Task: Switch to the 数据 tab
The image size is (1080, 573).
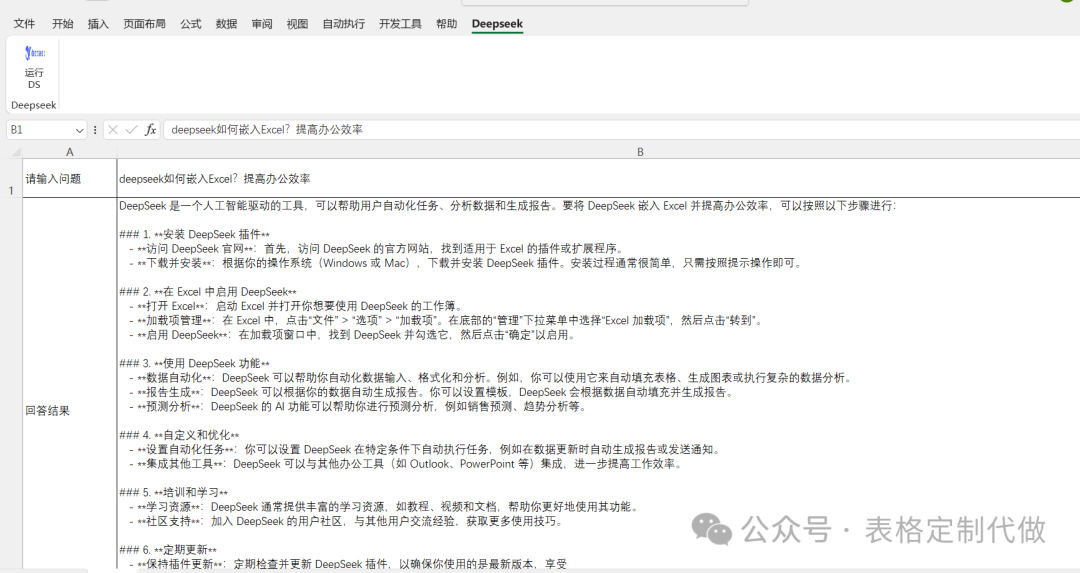Action: [x=227, y=23]
